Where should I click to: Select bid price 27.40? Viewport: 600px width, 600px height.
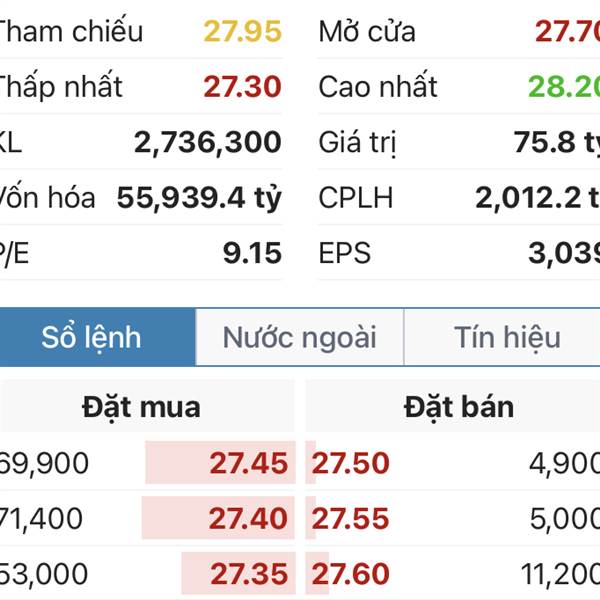248,518
